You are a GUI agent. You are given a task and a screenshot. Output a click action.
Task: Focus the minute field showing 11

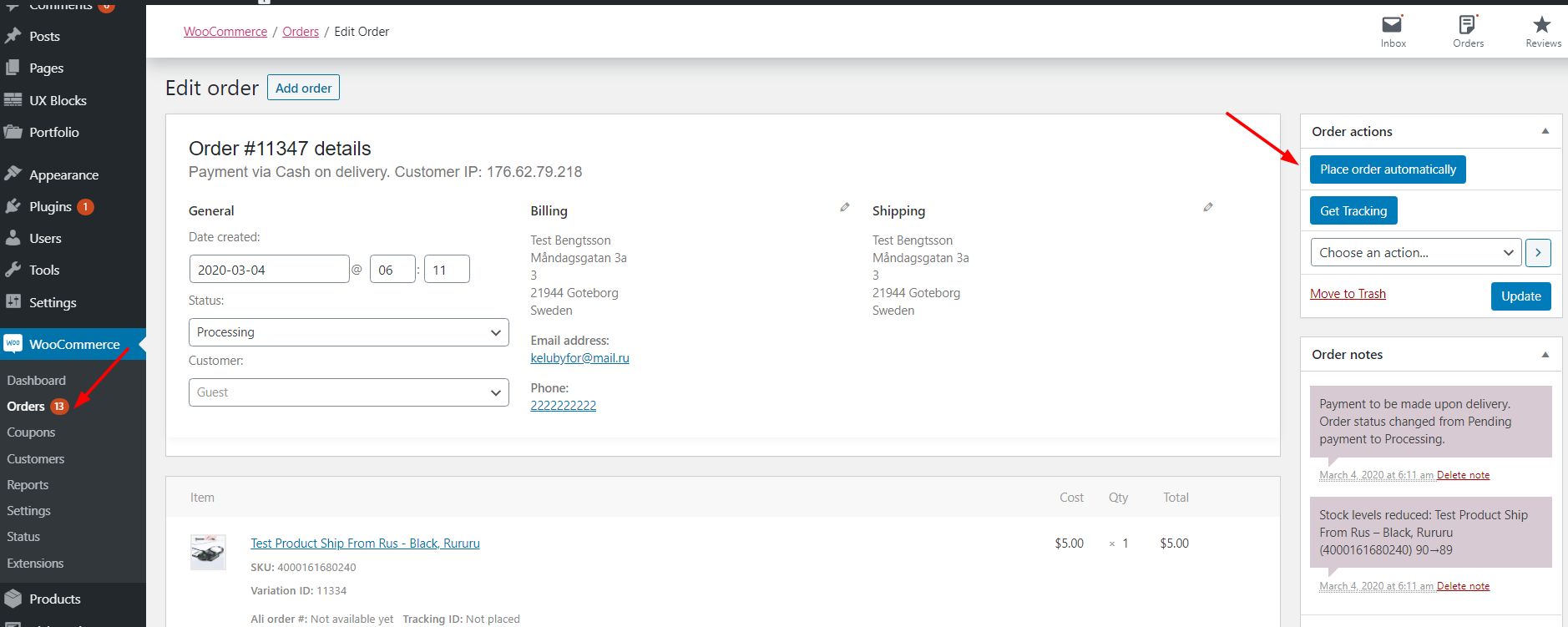(x=447, y=270)
